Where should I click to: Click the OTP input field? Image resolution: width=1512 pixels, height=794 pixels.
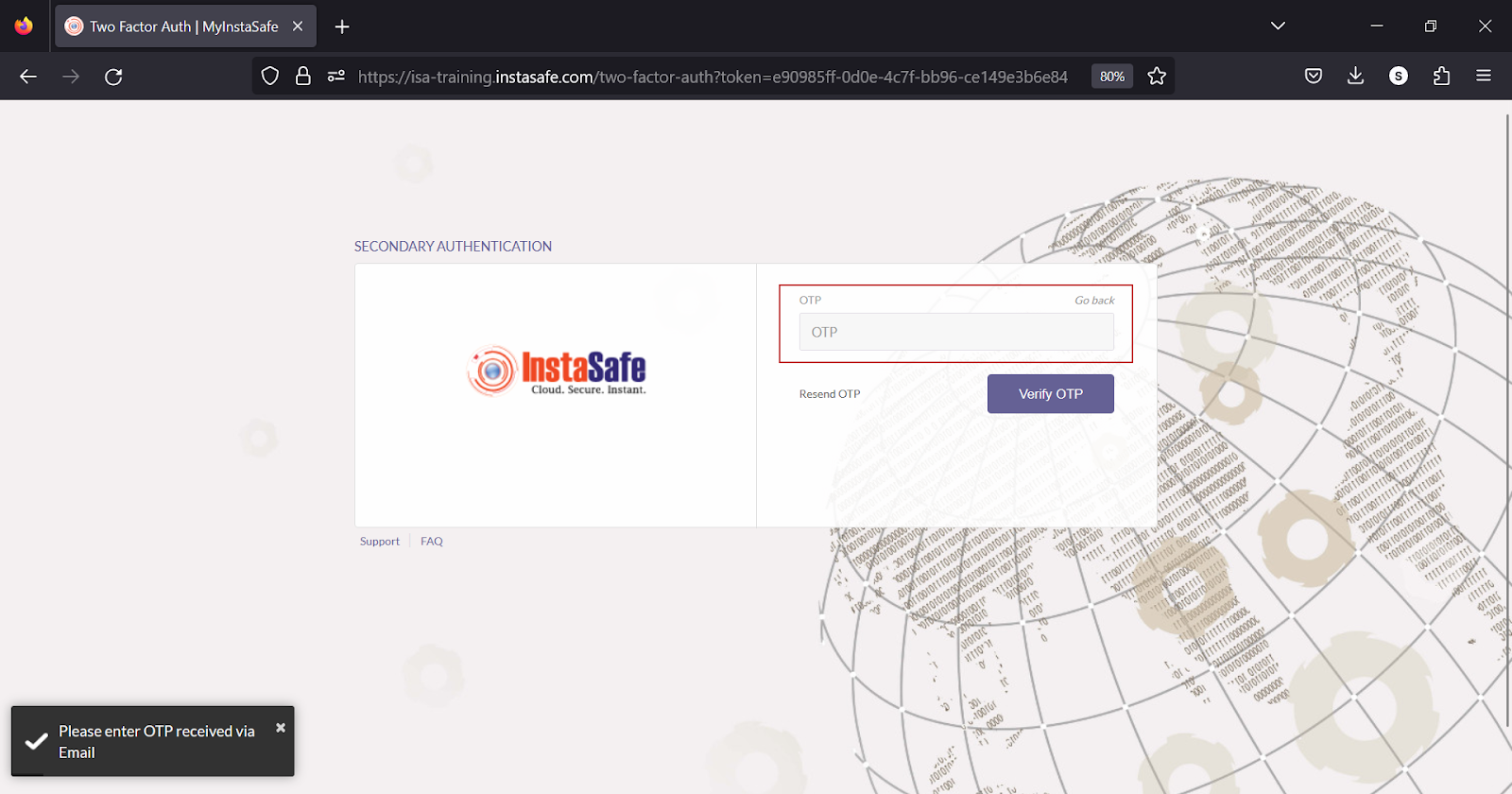coord(956,332)
